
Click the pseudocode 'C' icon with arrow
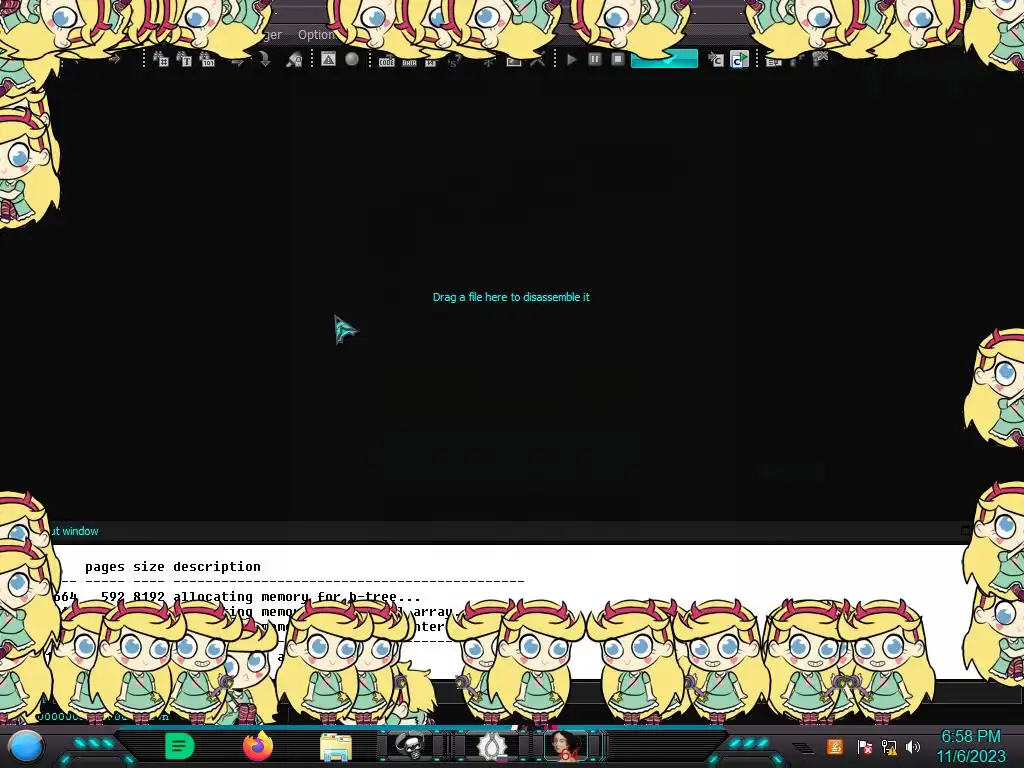click(716, 60)
